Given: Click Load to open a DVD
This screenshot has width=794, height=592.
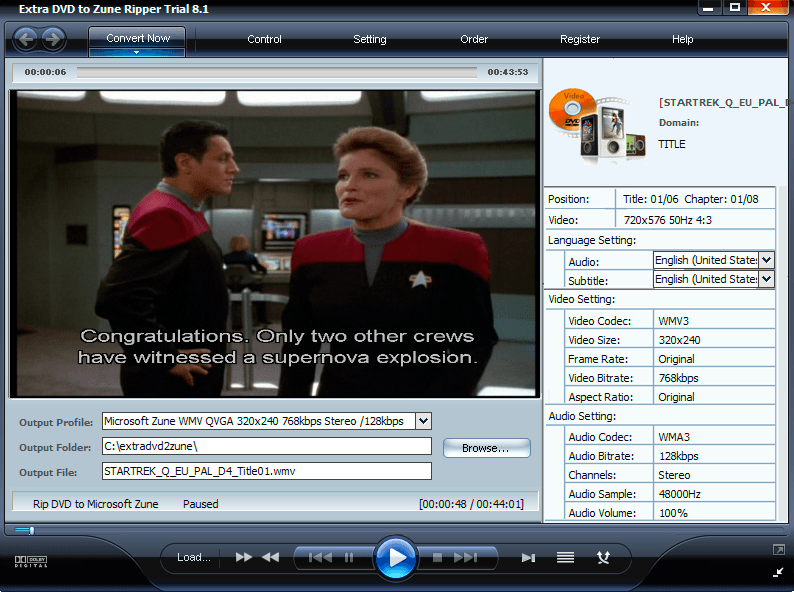Looking at the screenshot, I should click(193, 557).
